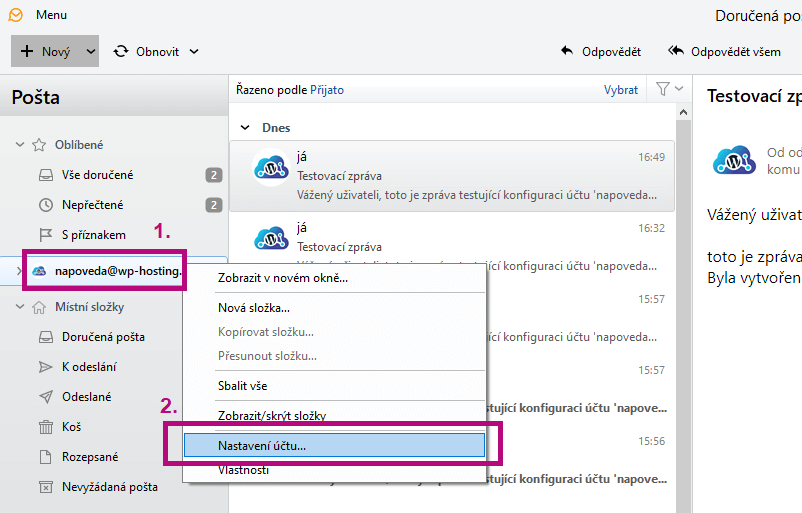Choose Nastavení účtu from context menu
The width and height of the screenshot is (802, 513).
point(262,445)
